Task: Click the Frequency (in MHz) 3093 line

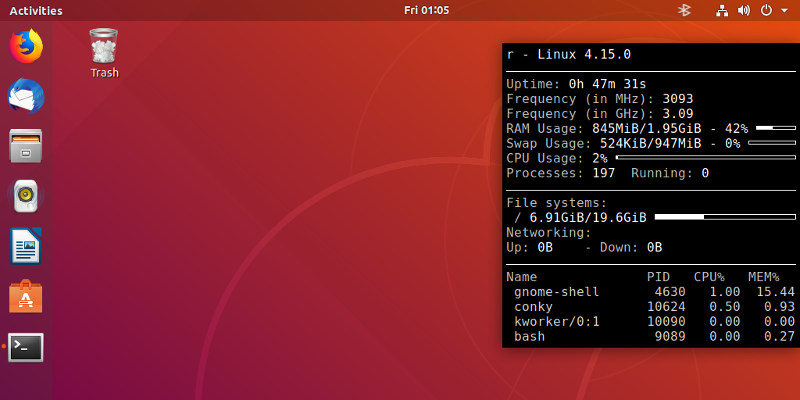Action: (599, 99)
